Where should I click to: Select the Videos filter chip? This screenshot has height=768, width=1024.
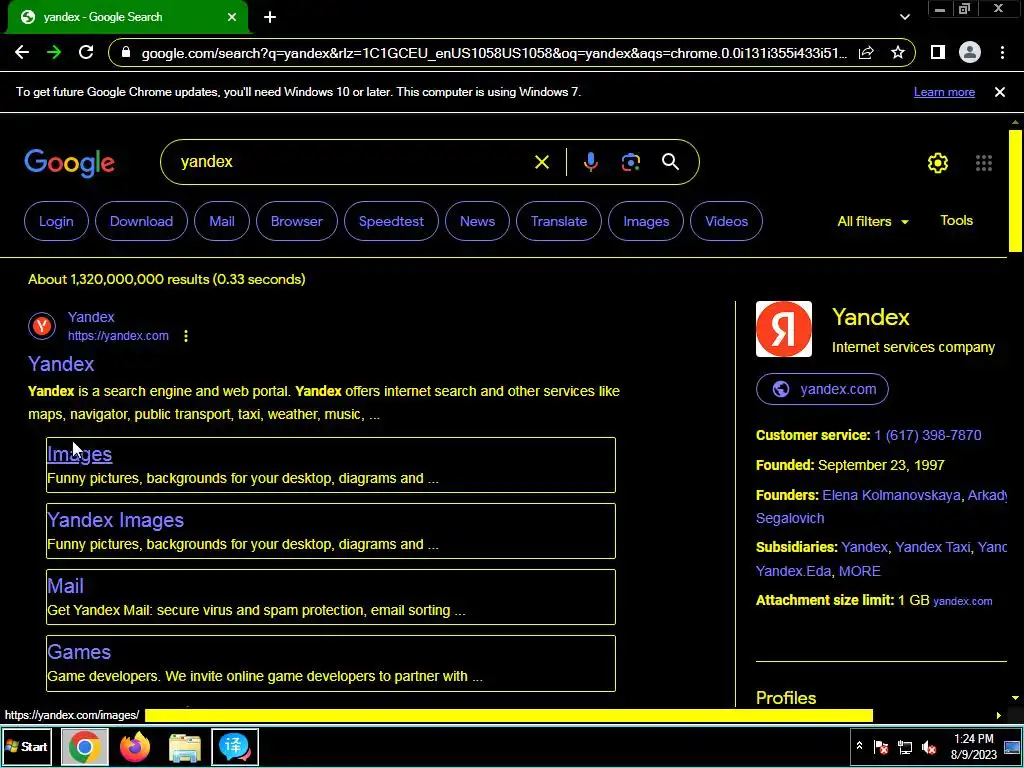726,221
